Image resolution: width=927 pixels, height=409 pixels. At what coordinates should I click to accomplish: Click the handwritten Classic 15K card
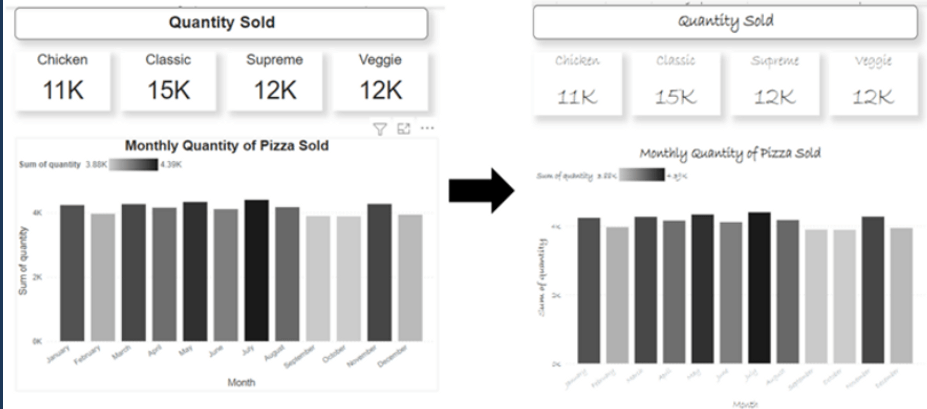coord(675,80)
